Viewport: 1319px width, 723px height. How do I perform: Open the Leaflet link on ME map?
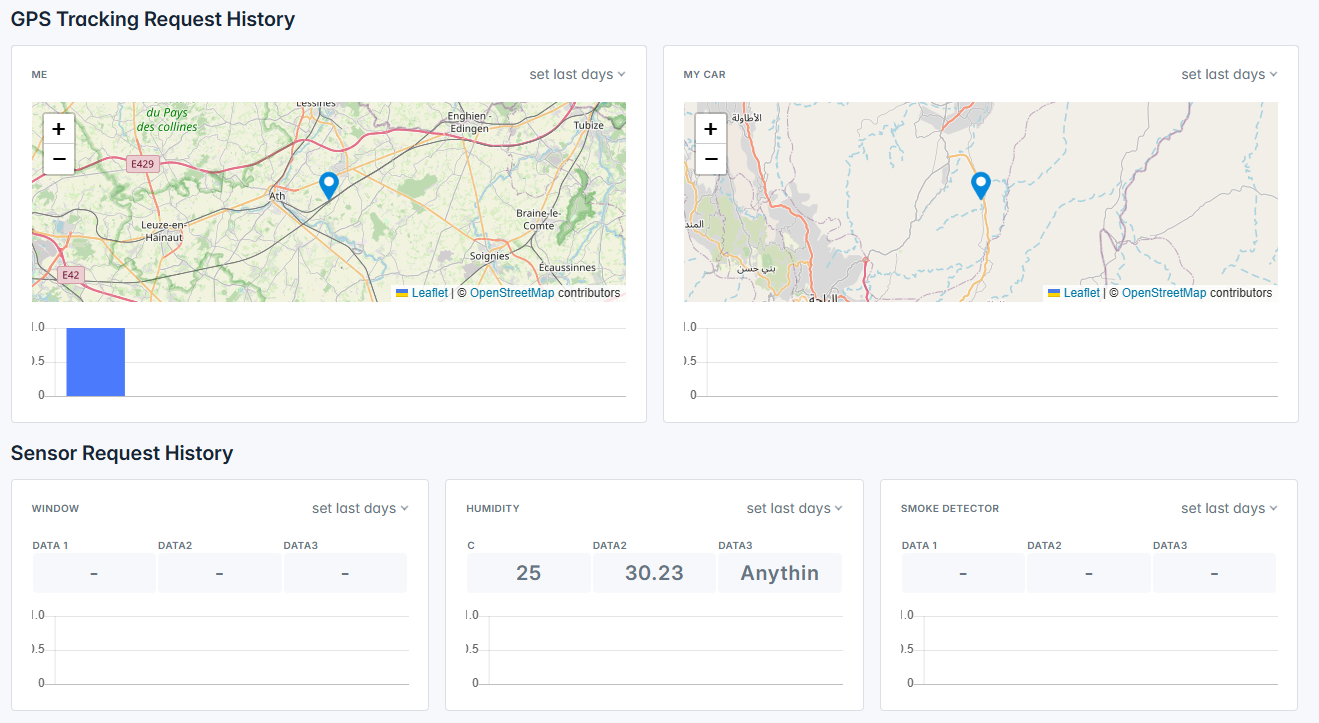coord(429,293)
